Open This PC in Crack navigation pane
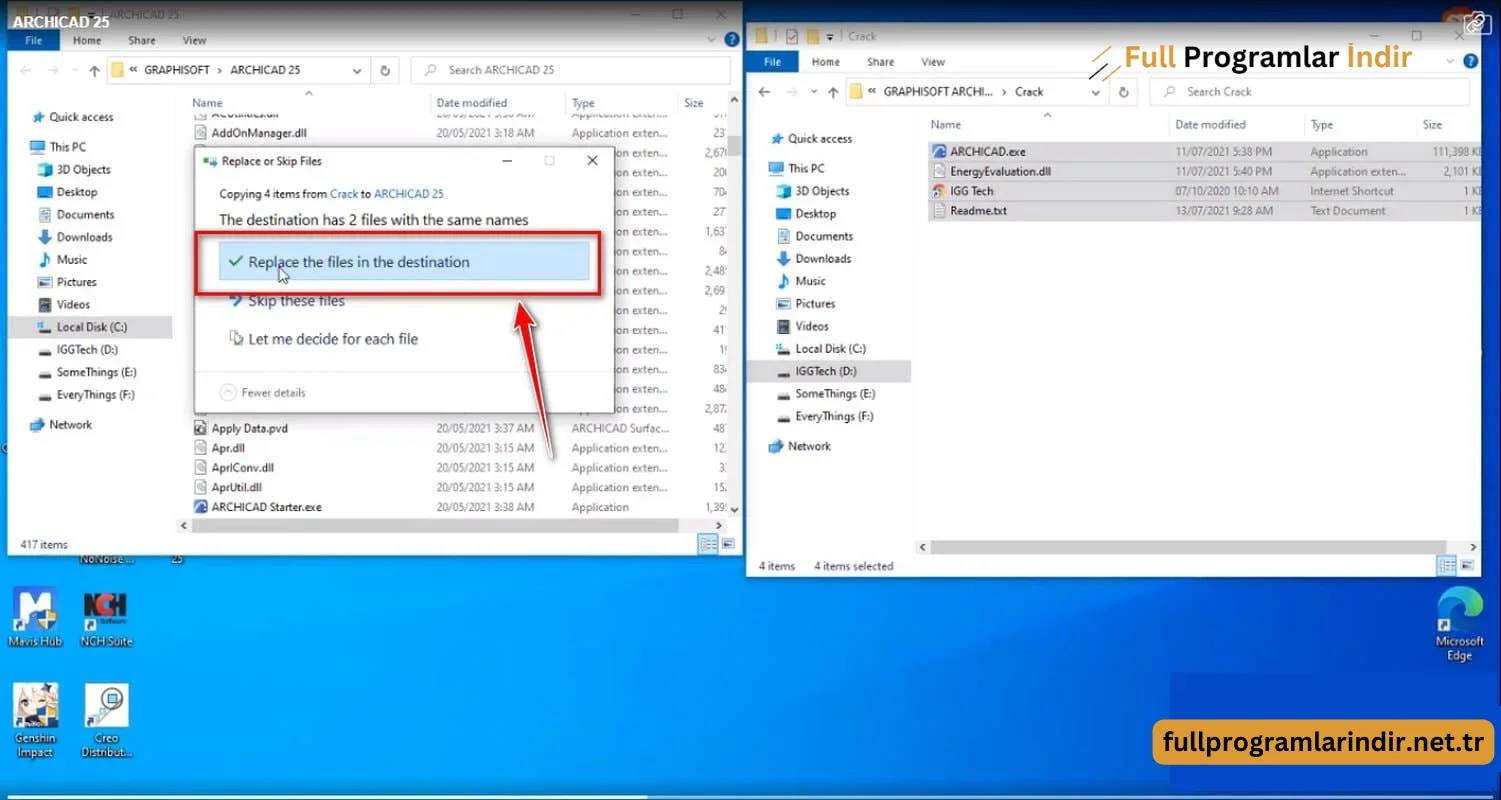1501x800 pixels. [x=806, y=168]
